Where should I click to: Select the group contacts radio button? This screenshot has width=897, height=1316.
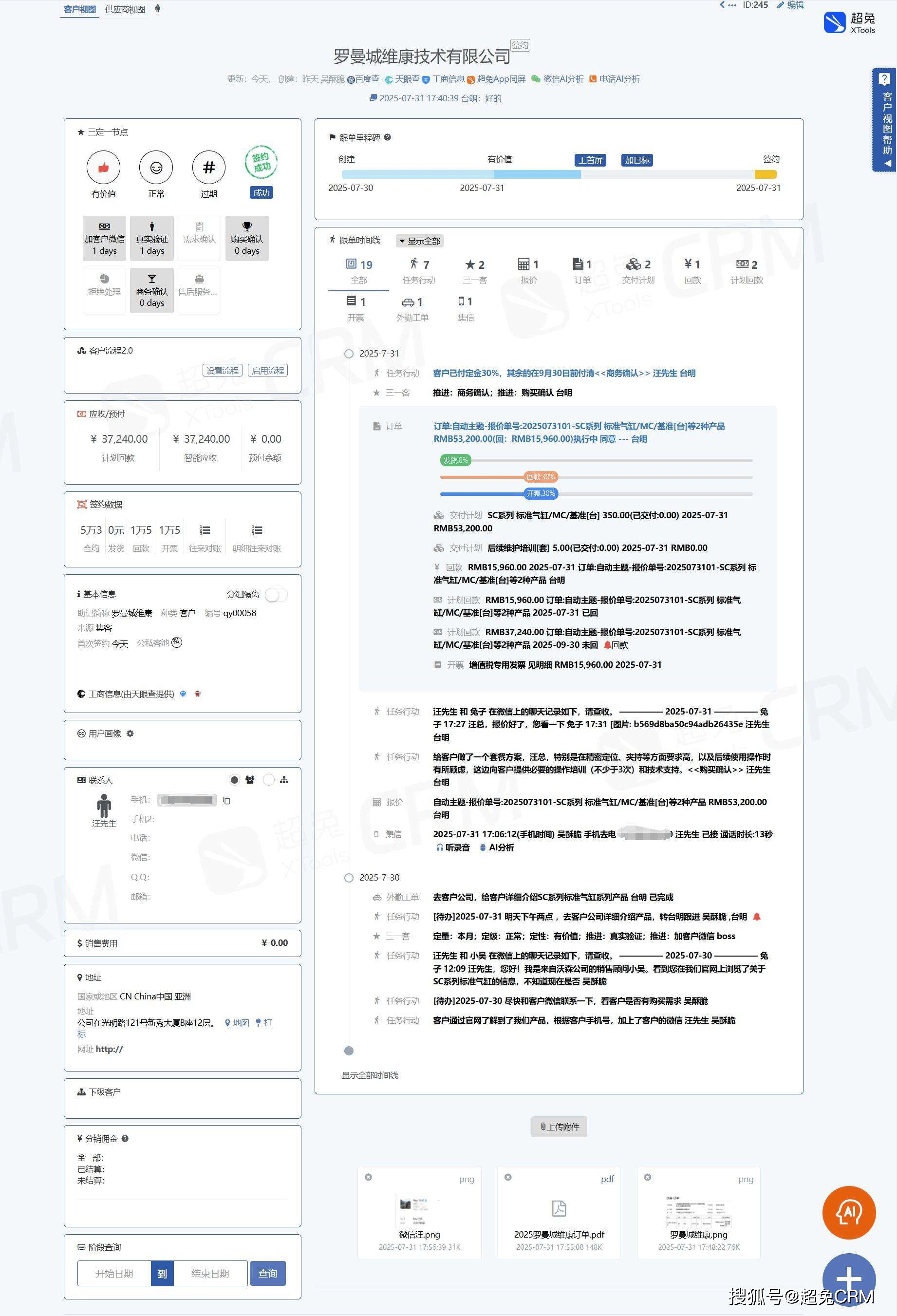pyautogui.click(x=234, y=780)
